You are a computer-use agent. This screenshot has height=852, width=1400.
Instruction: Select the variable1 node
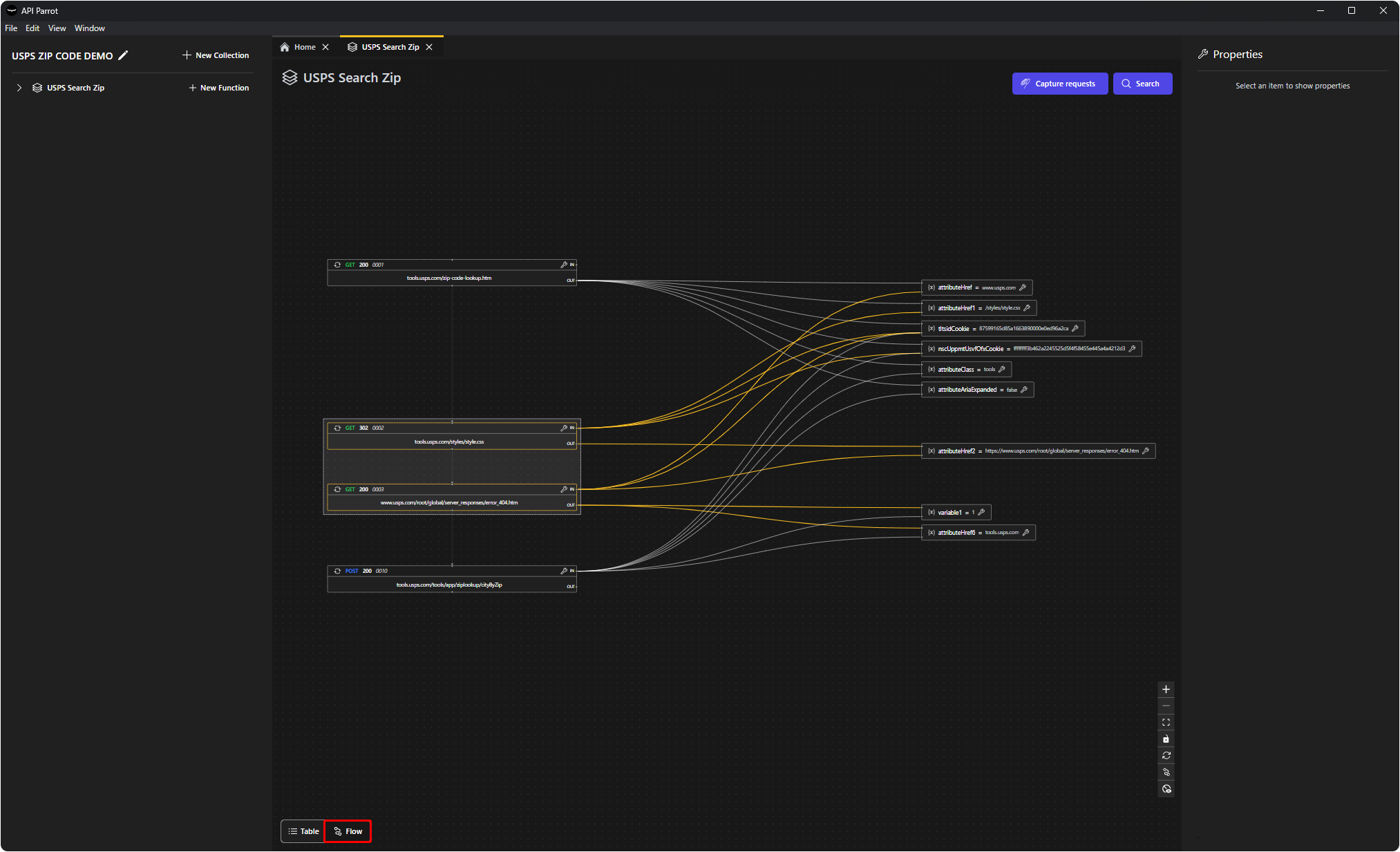956,512
